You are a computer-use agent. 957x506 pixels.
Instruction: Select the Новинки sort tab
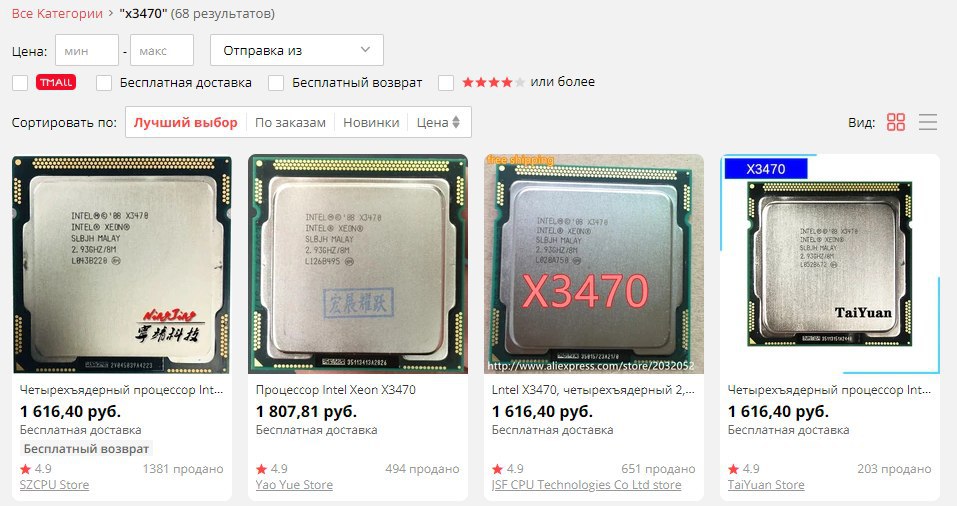tap(371, 122)
